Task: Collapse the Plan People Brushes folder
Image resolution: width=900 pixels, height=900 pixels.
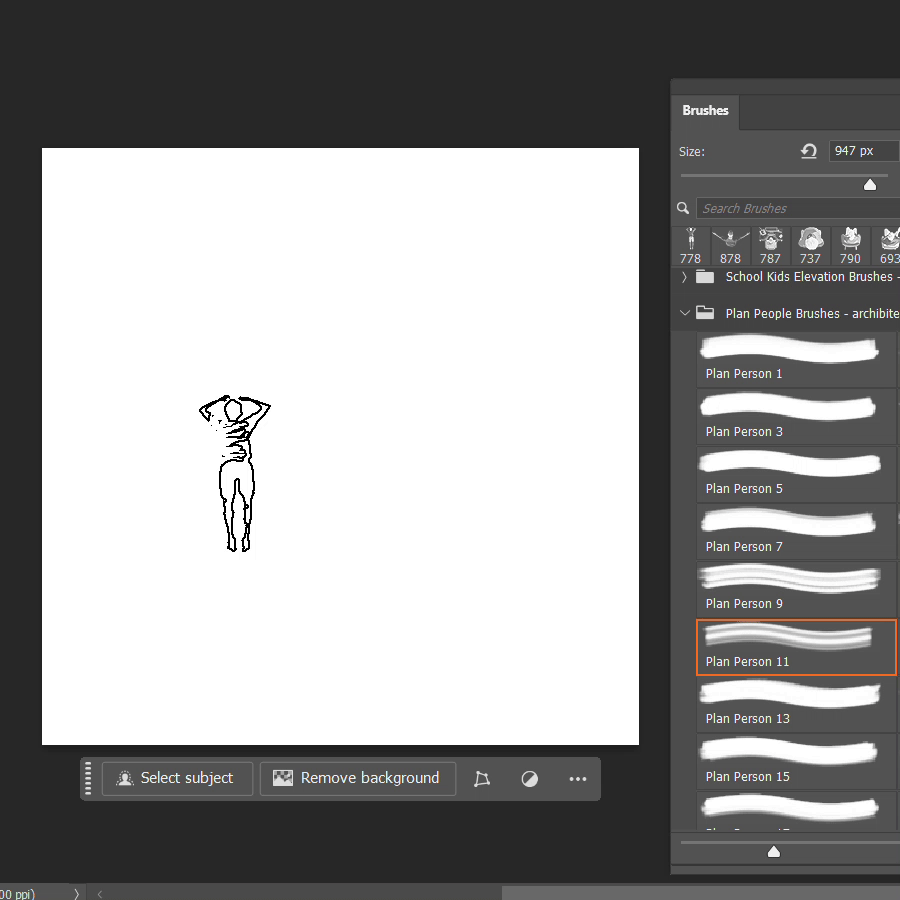Action: (685, 313)
